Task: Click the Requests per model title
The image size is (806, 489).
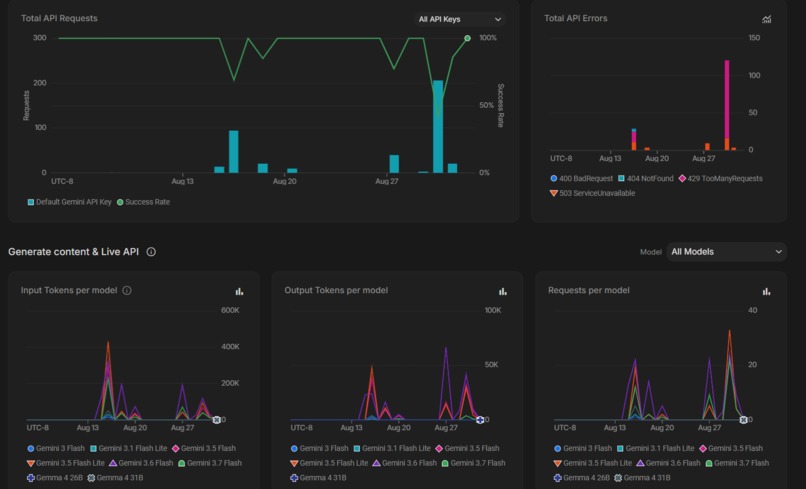Action: pyautogui.click(x=589, y=290)
